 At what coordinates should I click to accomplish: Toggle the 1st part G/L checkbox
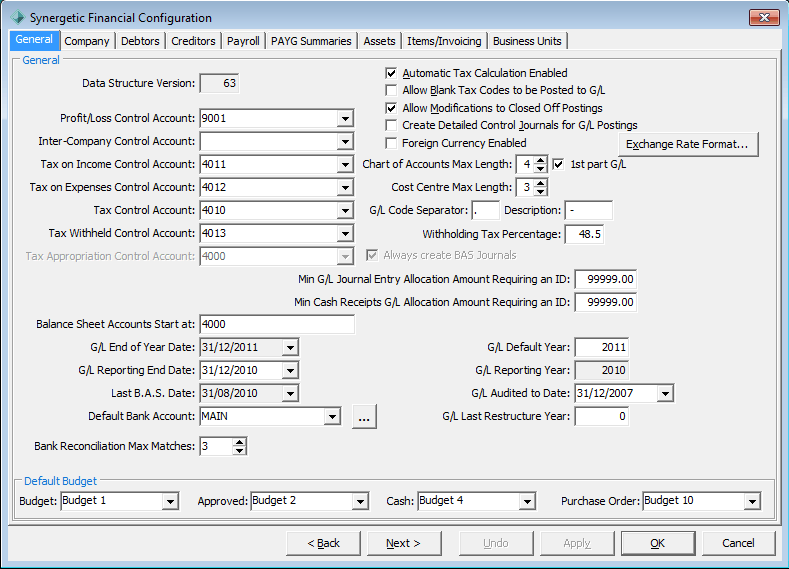pyautogui.click(x=558, y=165)
